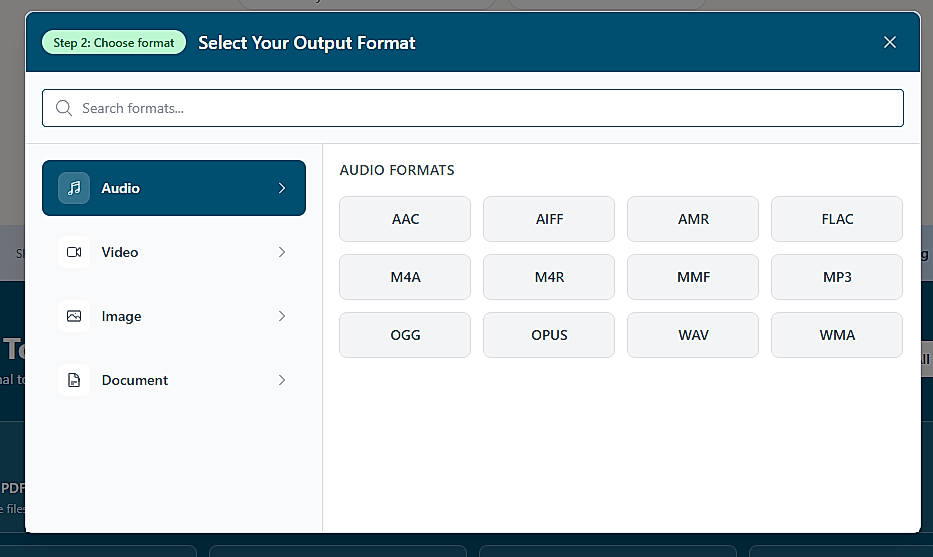Choose OGG output format

pos(405,335)
